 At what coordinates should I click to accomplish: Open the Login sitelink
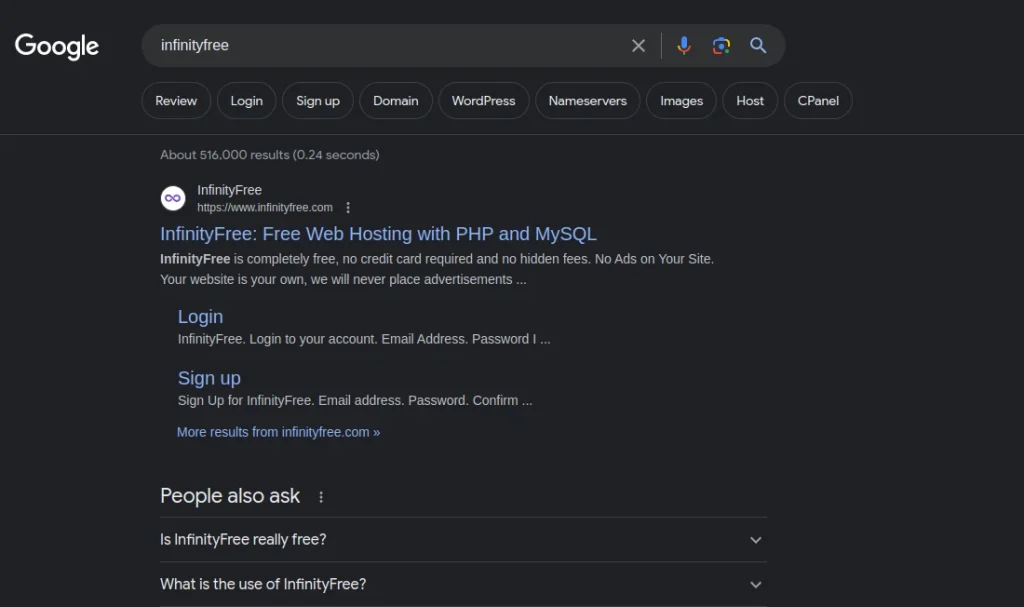pyautogui.click(x=200, y=317)
